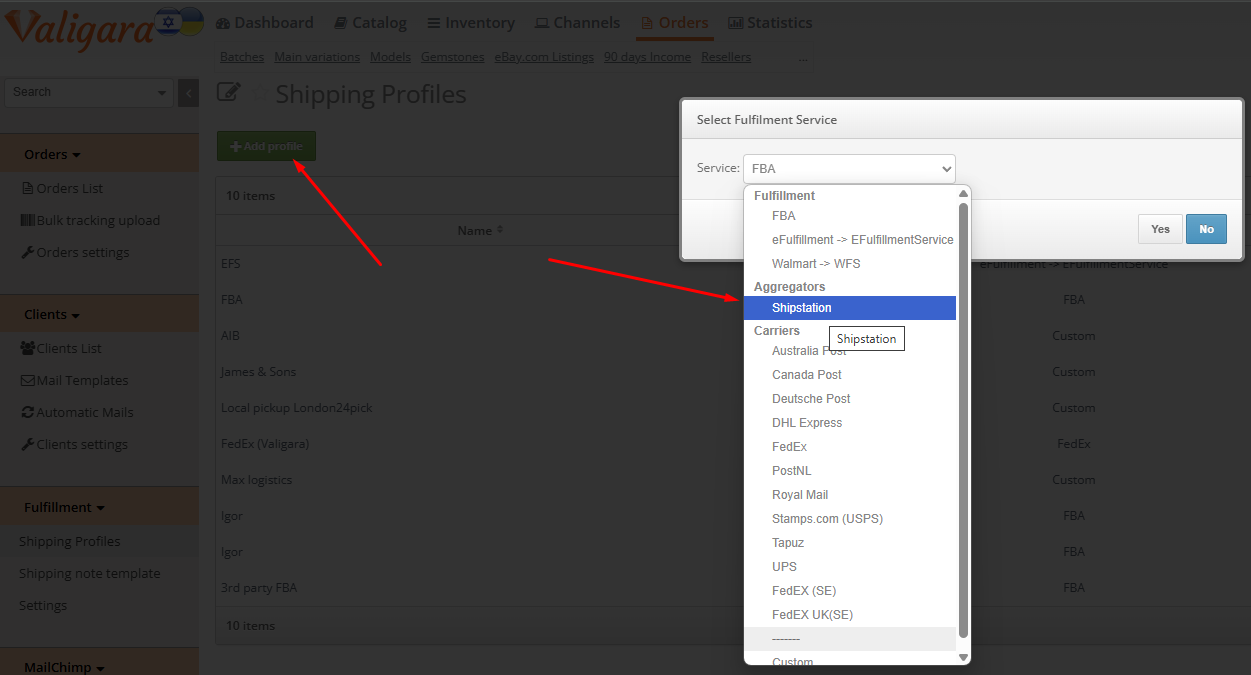This screenshot has width=1251, height=675.
Task: Select Shipstation option
Action: coord(850,308)
